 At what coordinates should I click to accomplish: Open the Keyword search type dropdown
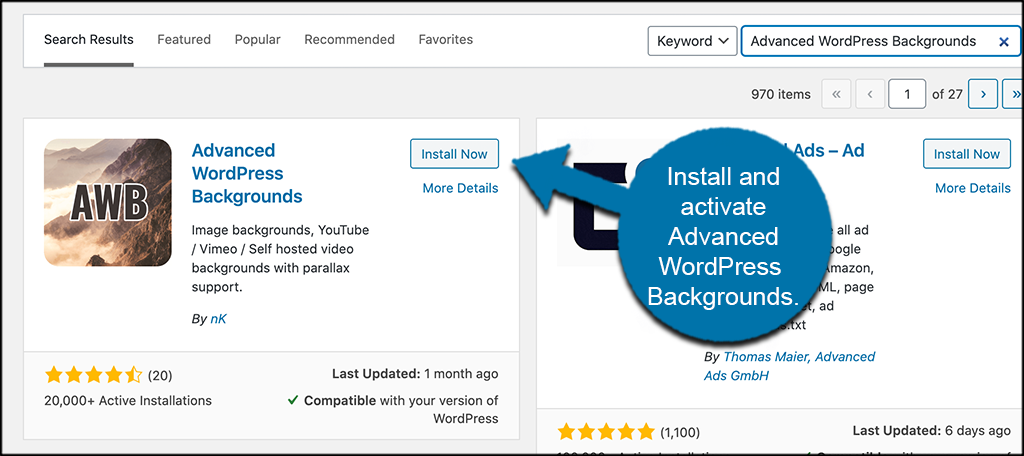pyautogui.click(x=692, y=42)
